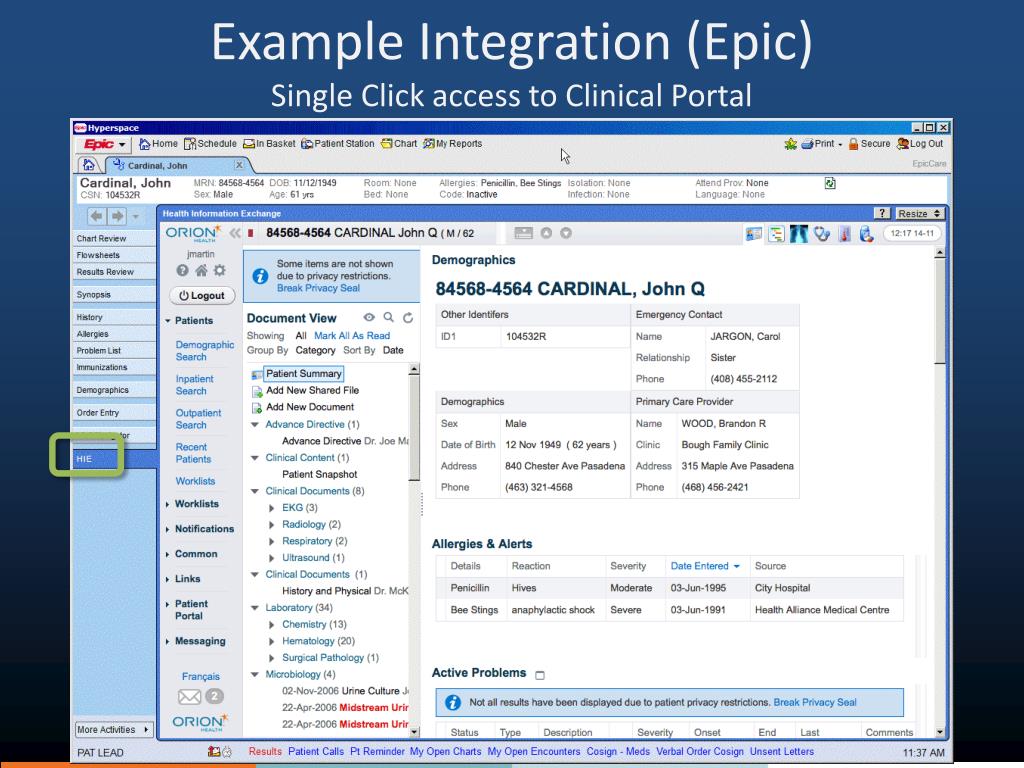Screen dimensions: 1024x768
Task: Open the chest X-ray radiology icon
Action: (x=799, y=234)
